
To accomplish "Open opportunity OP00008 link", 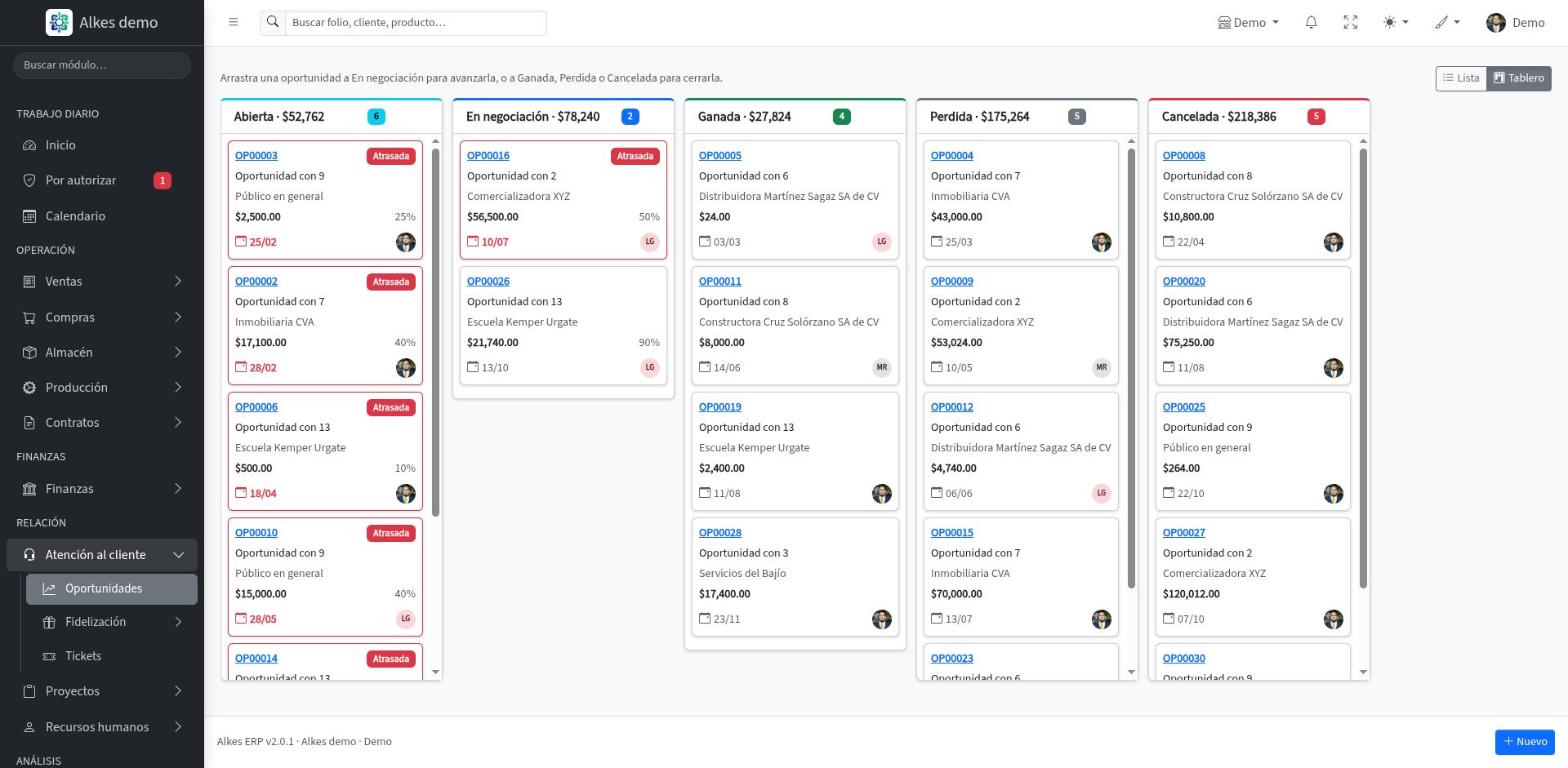I will tap(1184, 155).
